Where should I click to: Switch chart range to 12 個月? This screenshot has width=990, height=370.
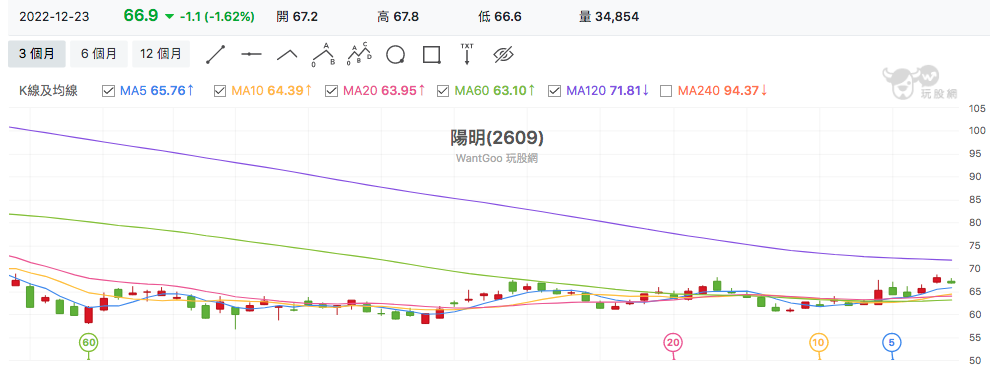tap(161, 54)
